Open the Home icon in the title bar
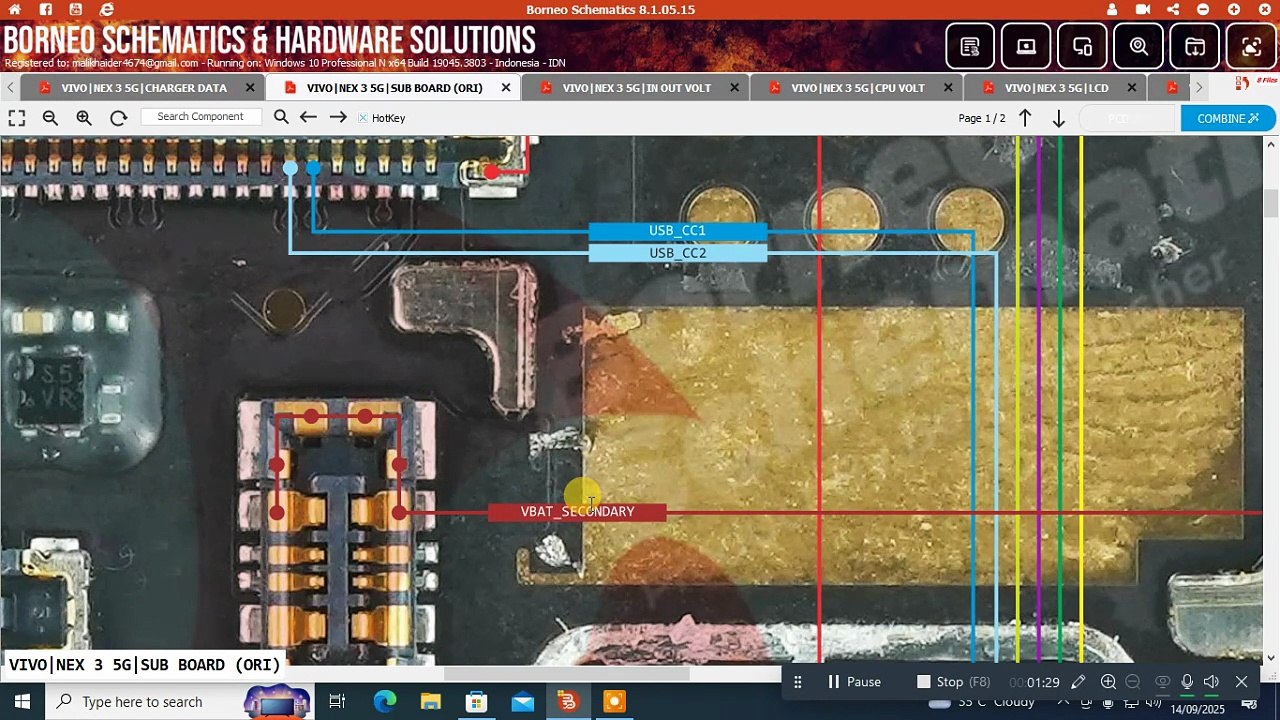This screenshot has height=720, width=1280. point(15,10)
